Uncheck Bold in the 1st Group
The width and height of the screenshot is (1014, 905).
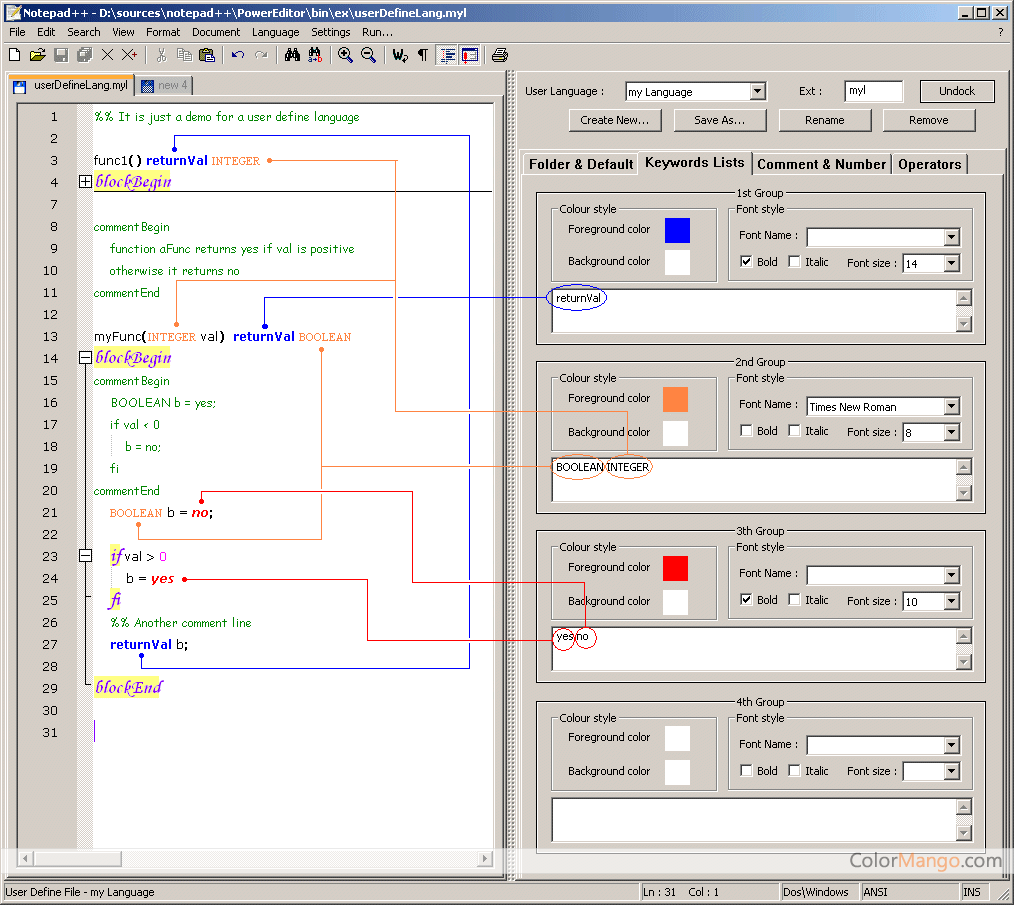[x=746, y=262]
